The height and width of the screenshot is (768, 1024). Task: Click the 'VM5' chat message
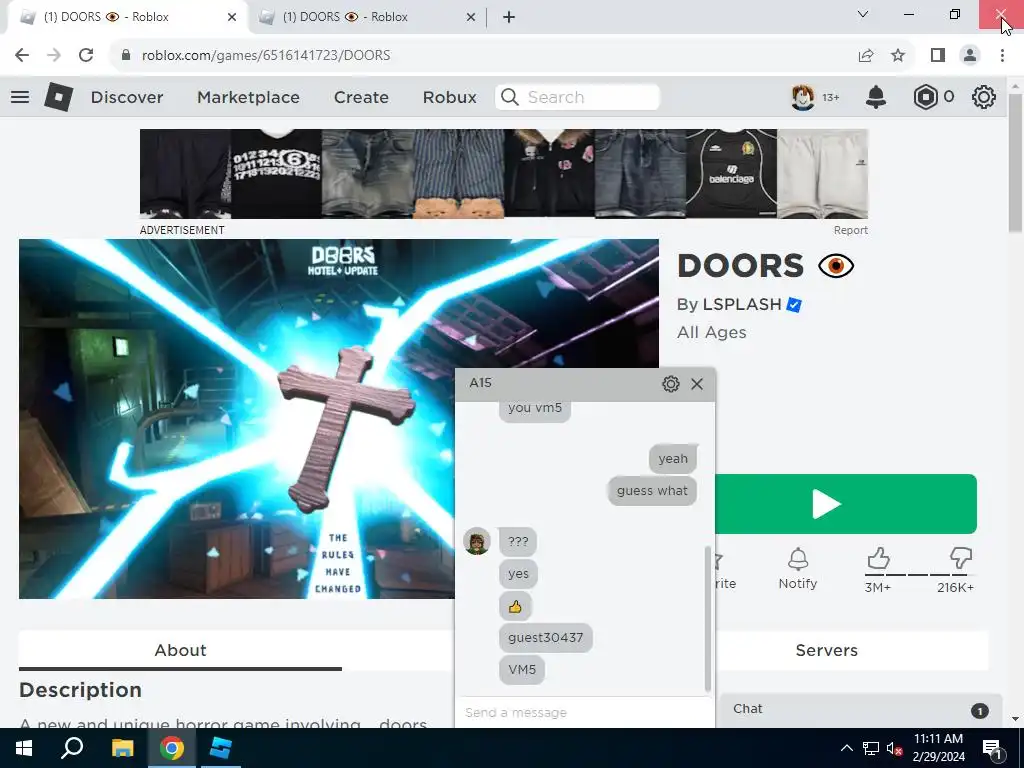(x=522, y=669)
